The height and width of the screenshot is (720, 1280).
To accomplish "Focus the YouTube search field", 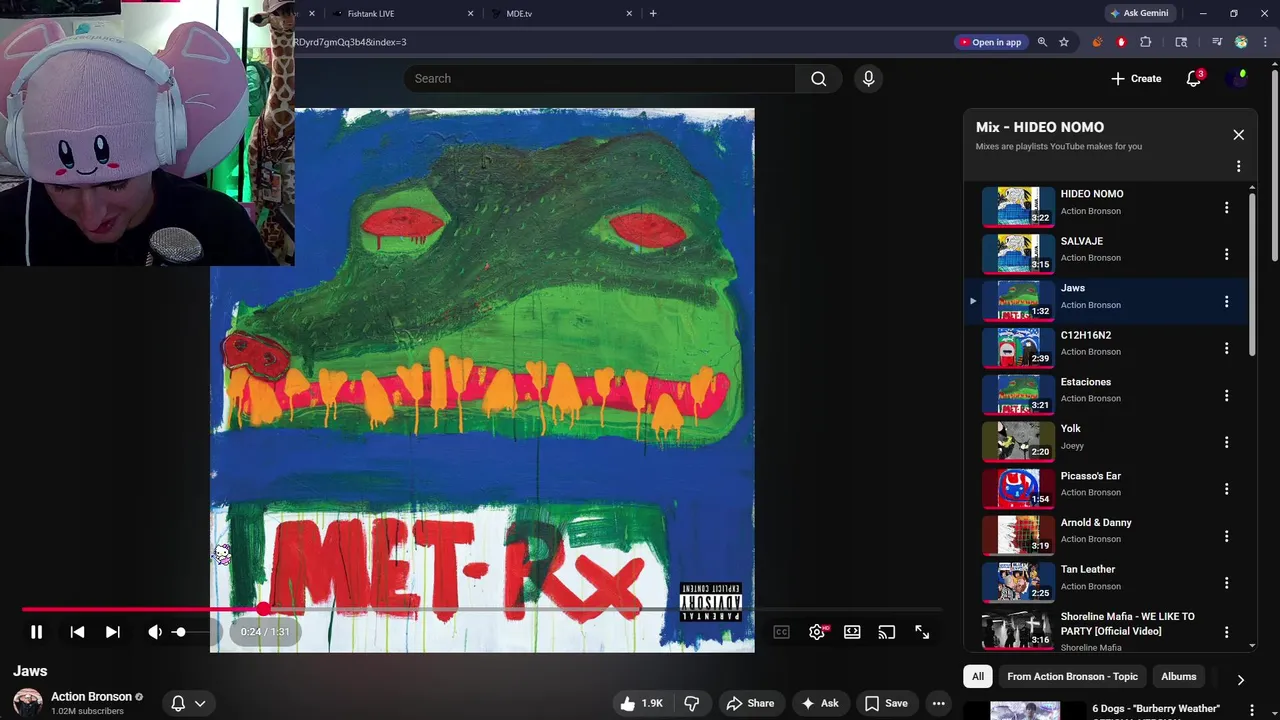I will click(x=600, y=78).
